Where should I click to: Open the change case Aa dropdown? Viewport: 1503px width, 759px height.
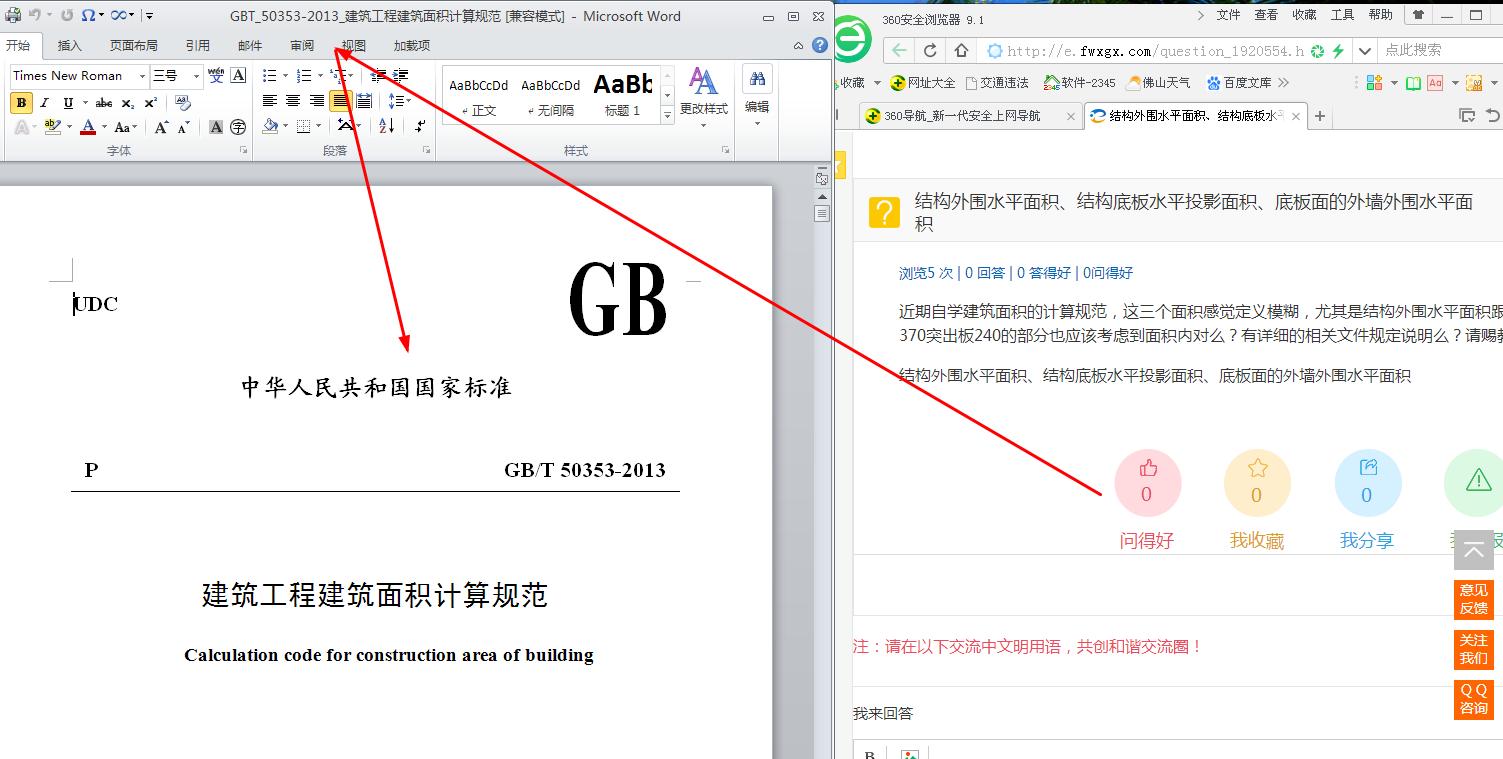pos(126,127)
